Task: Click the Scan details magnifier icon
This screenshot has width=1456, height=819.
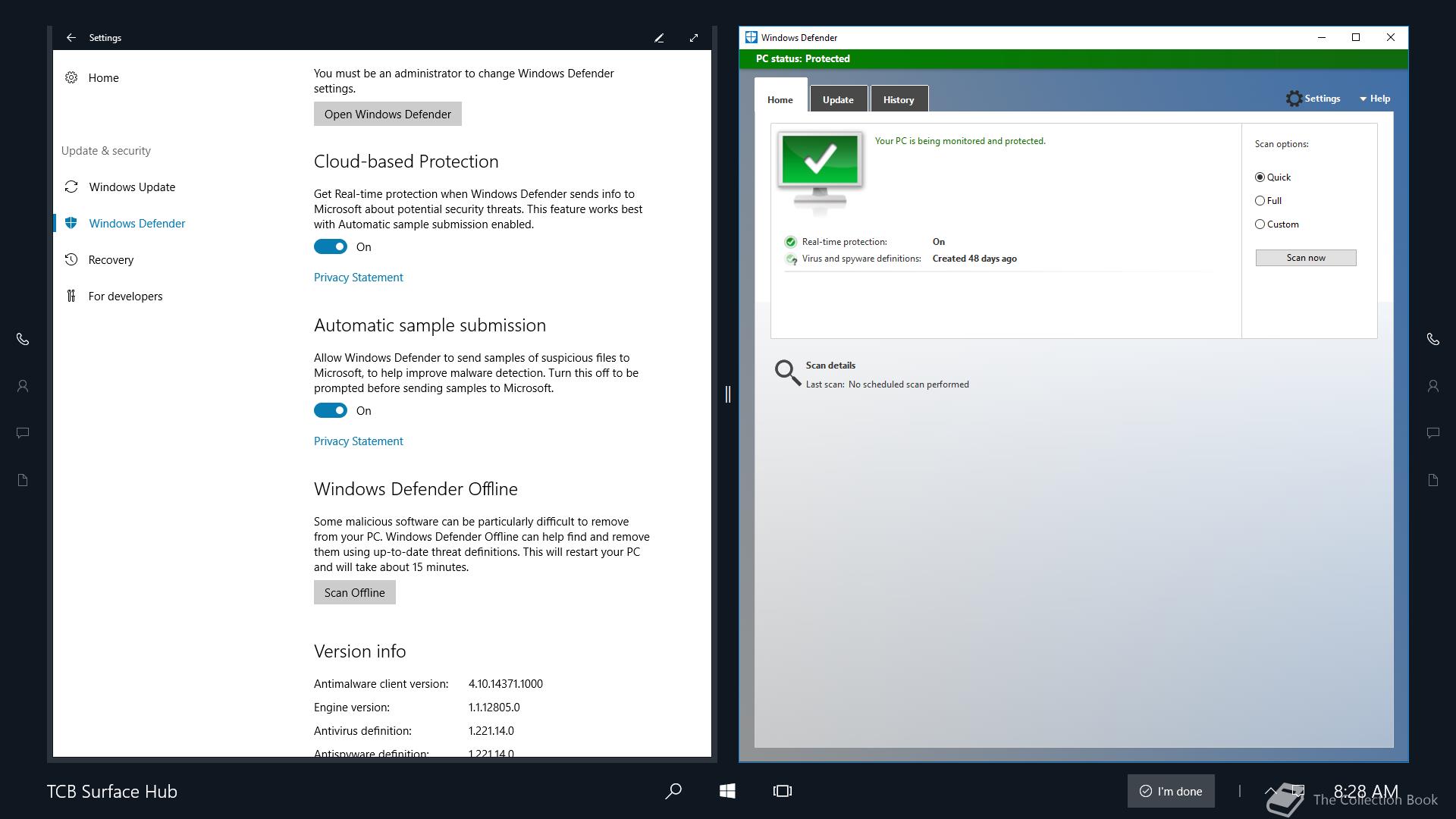Action: [787, 372]
